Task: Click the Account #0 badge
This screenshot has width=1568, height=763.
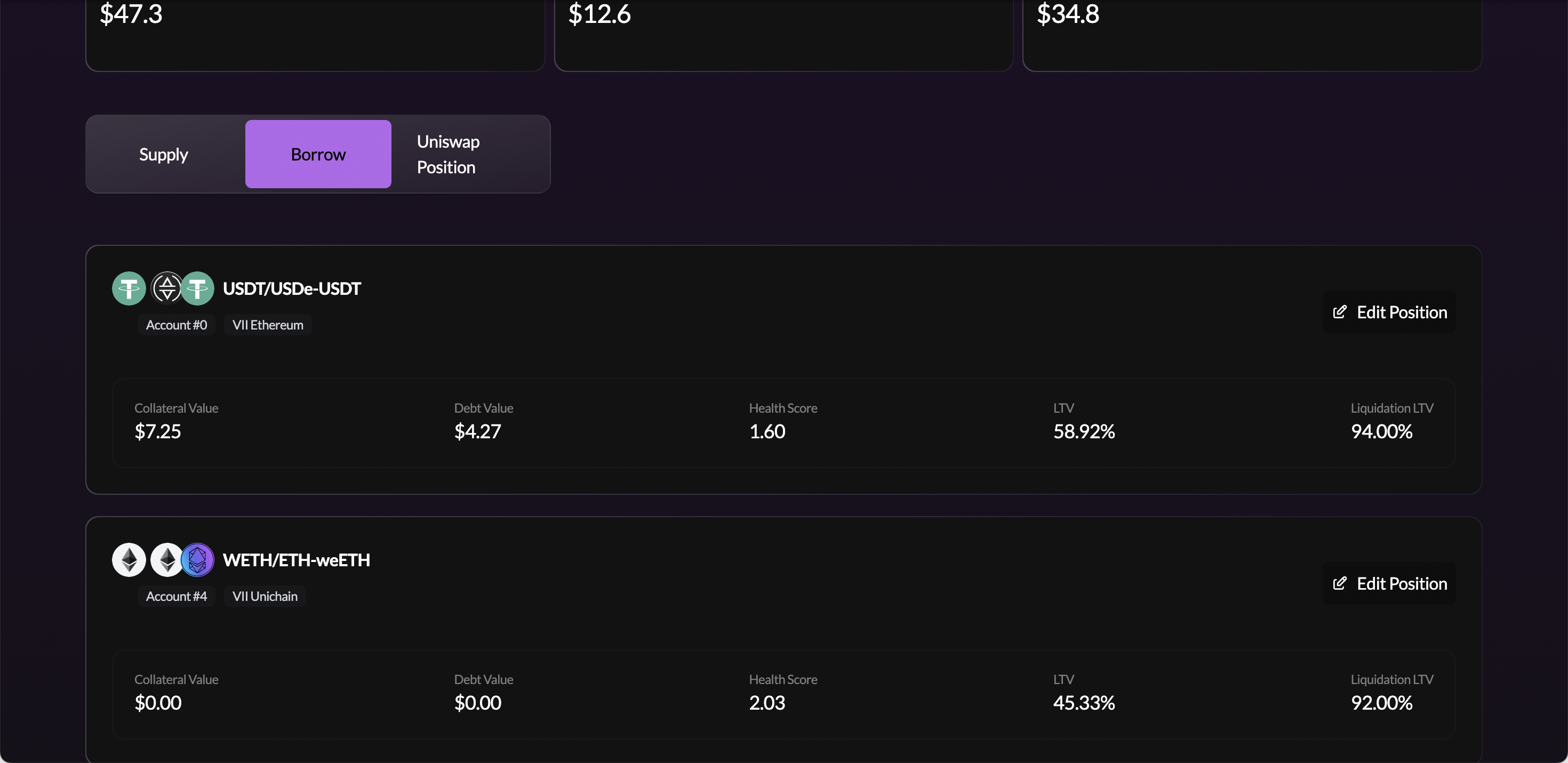Action: click(177, 324)
